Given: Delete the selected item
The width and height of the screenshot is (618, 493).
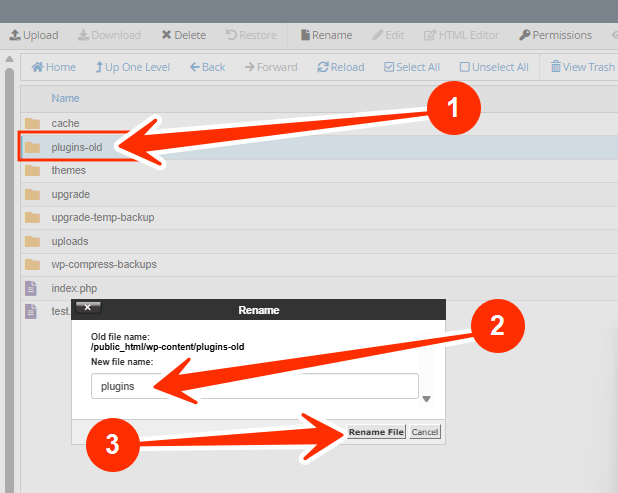Looking at the screenshot, I should [x=184, y=35].
